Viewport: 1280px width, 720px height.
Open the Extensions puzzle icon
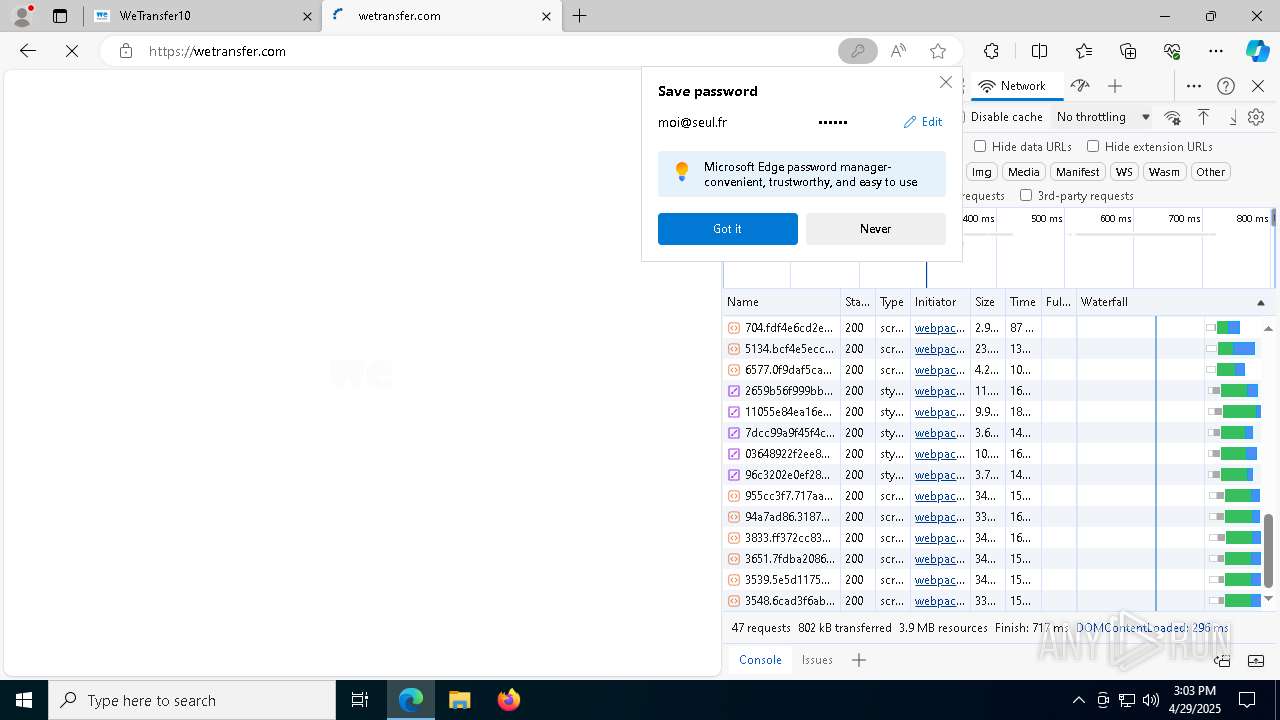click(991, 51)
